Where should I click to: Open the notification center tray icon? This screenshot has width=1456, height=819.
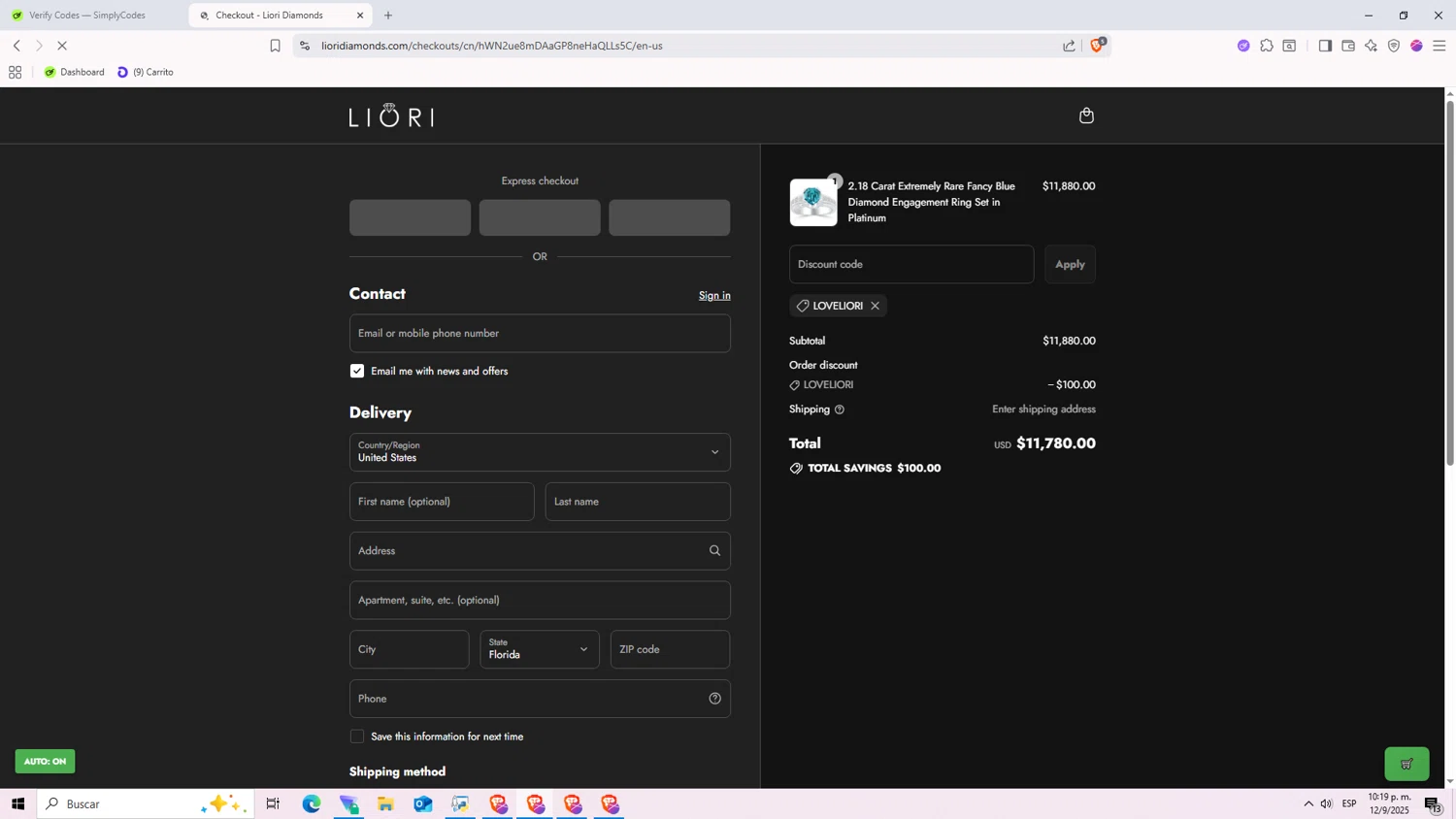click(x=1433, y=803)
